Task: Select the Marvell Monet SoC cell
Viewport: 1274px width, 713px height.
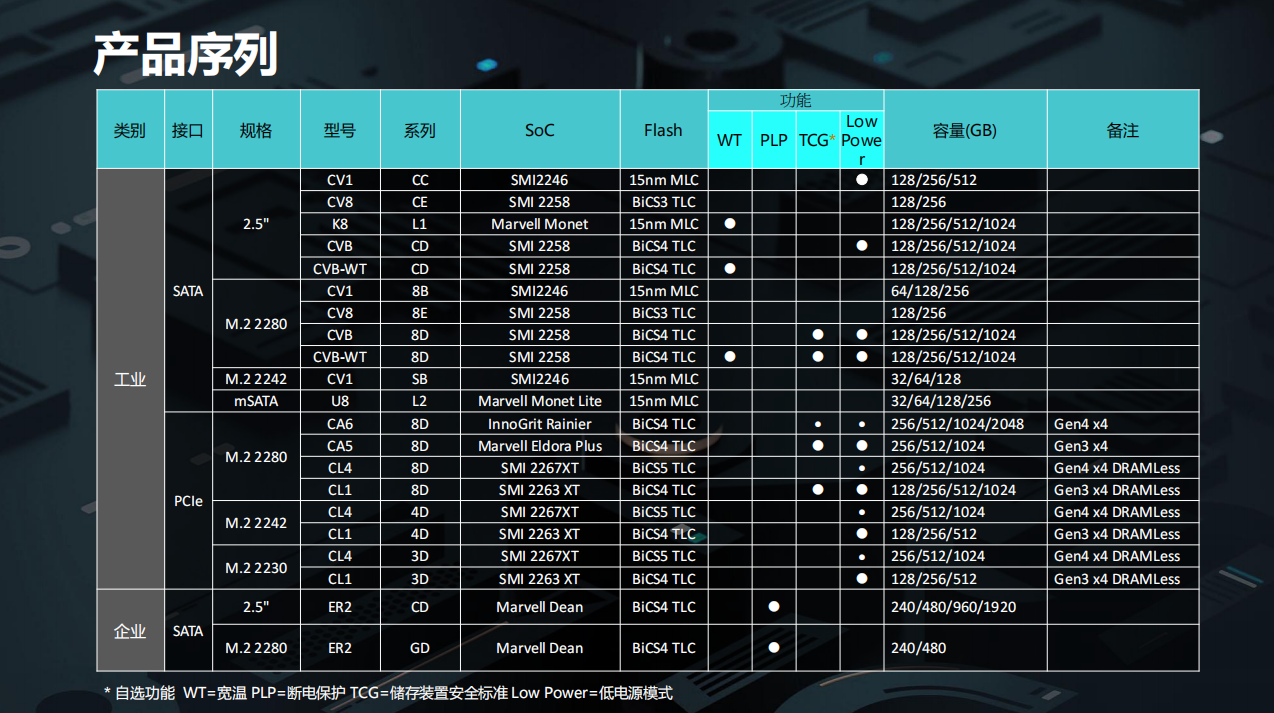Action: 540,224
